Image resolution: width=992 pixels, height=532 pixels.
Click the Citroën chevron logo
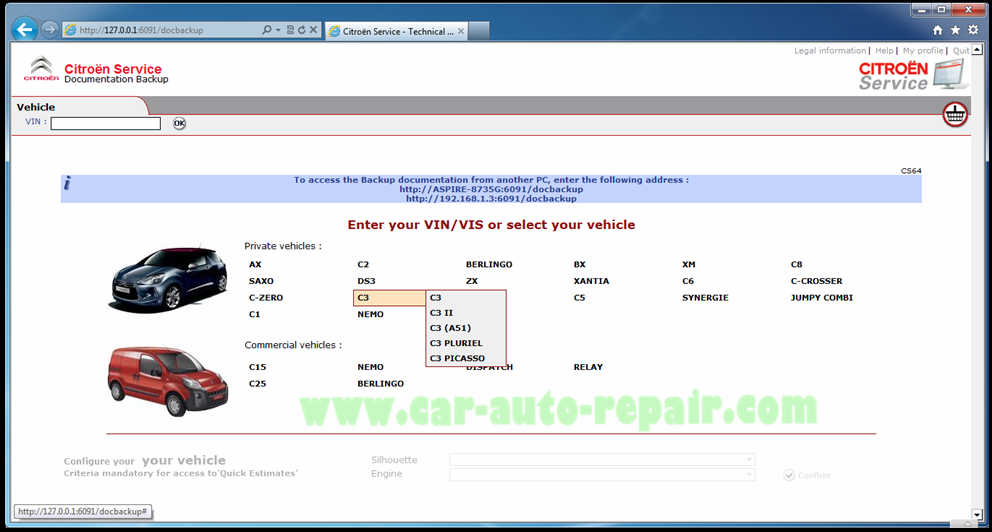(x=41, y=68)
